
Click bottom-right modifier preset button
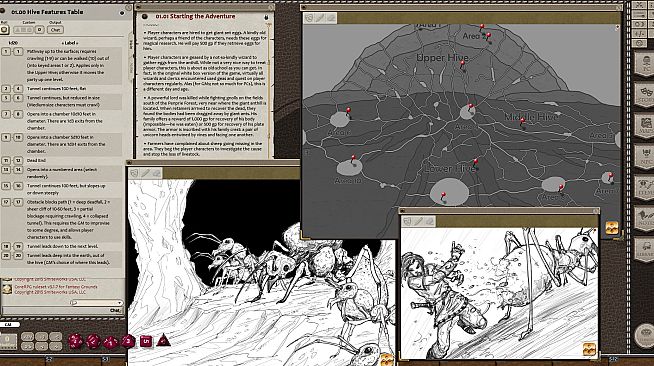click(55, 346)
